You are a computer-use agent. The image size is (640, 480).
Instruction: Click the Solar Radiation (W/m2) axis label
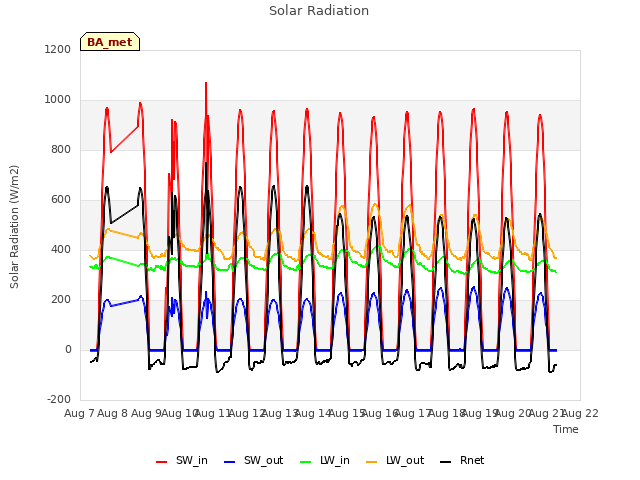[14, 227]
